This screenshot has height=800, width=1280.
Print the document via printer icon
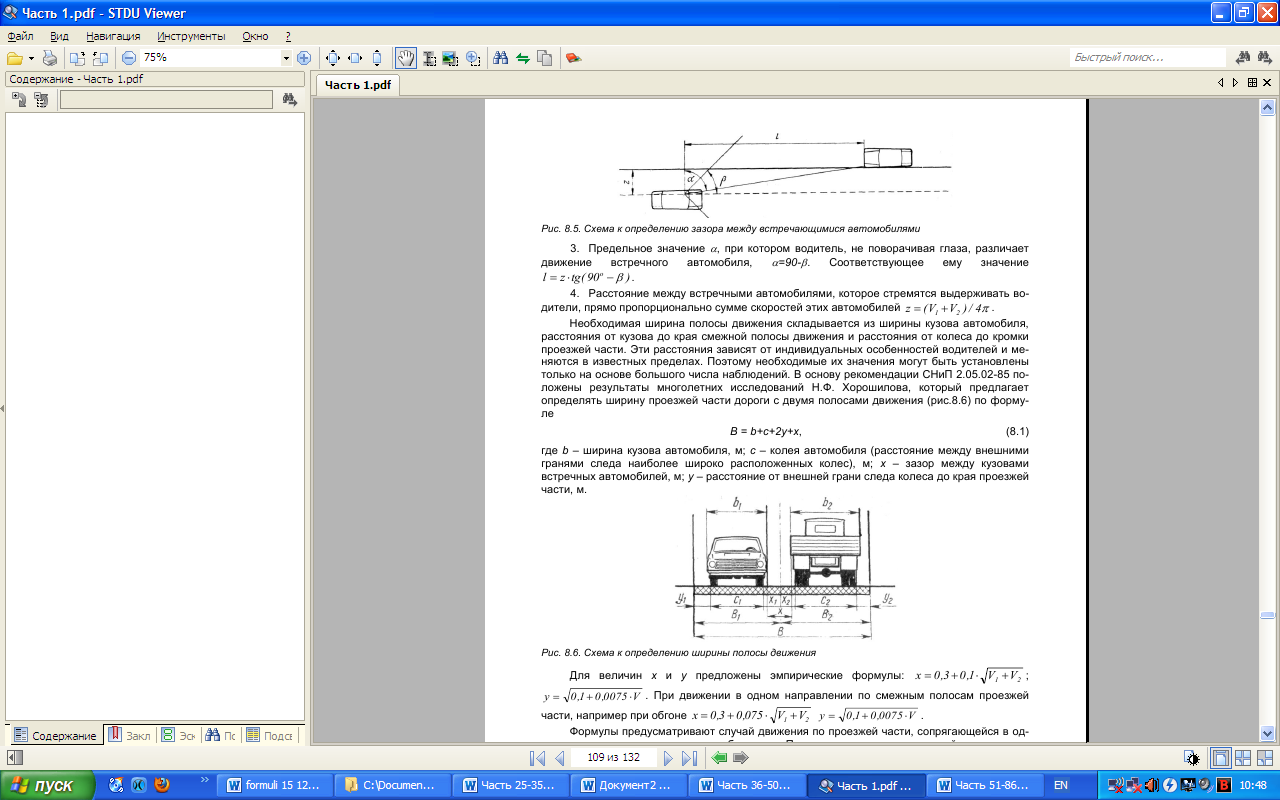(49, 58)
